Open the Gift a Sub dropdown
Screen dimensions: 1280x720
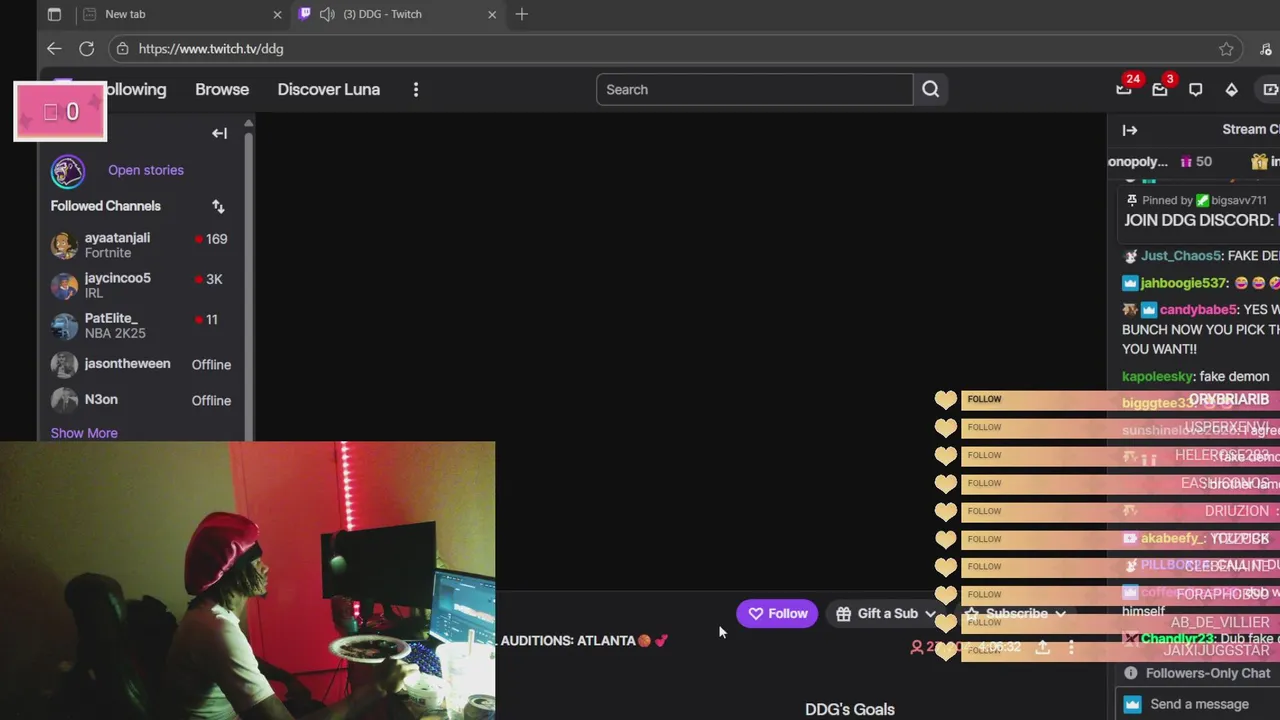click(887, 614)
